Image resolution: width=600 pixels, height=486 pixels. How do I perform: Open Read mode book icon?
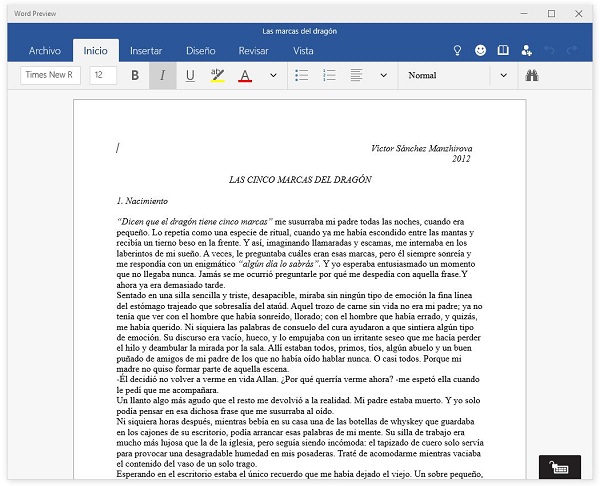coord(503,50)
